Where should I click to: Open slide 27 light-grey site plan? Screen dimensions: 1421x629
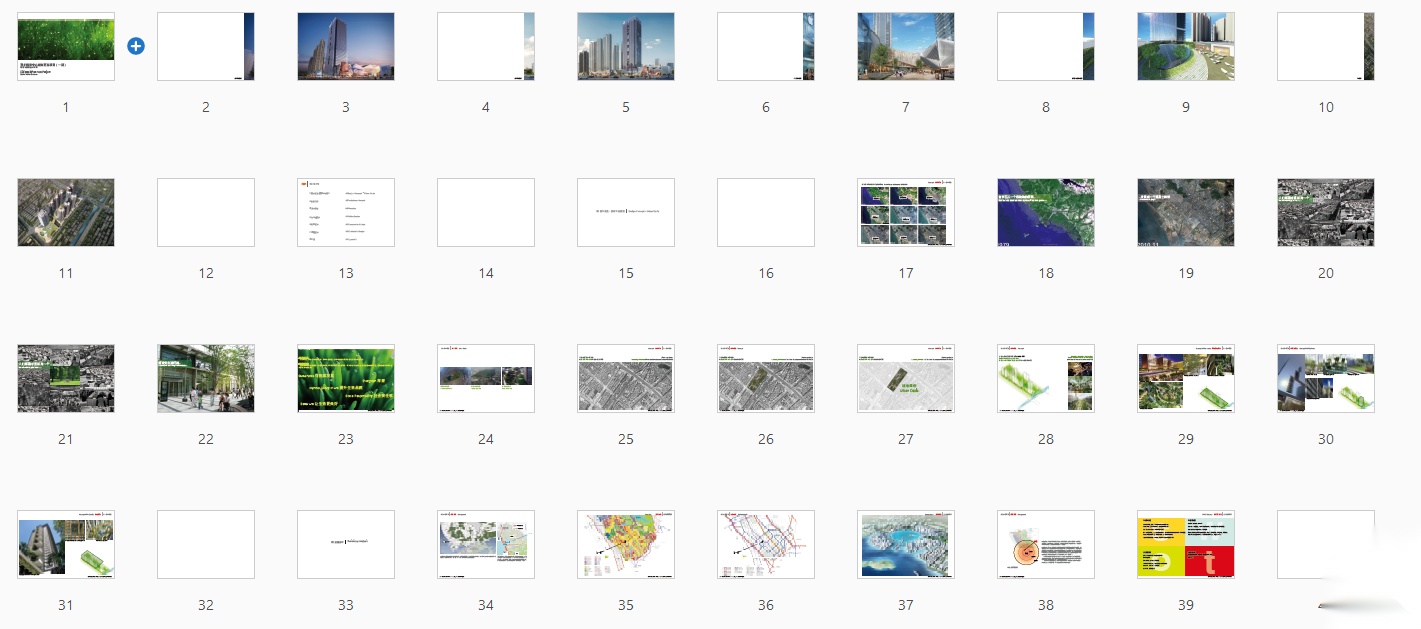tap(906, 378)
